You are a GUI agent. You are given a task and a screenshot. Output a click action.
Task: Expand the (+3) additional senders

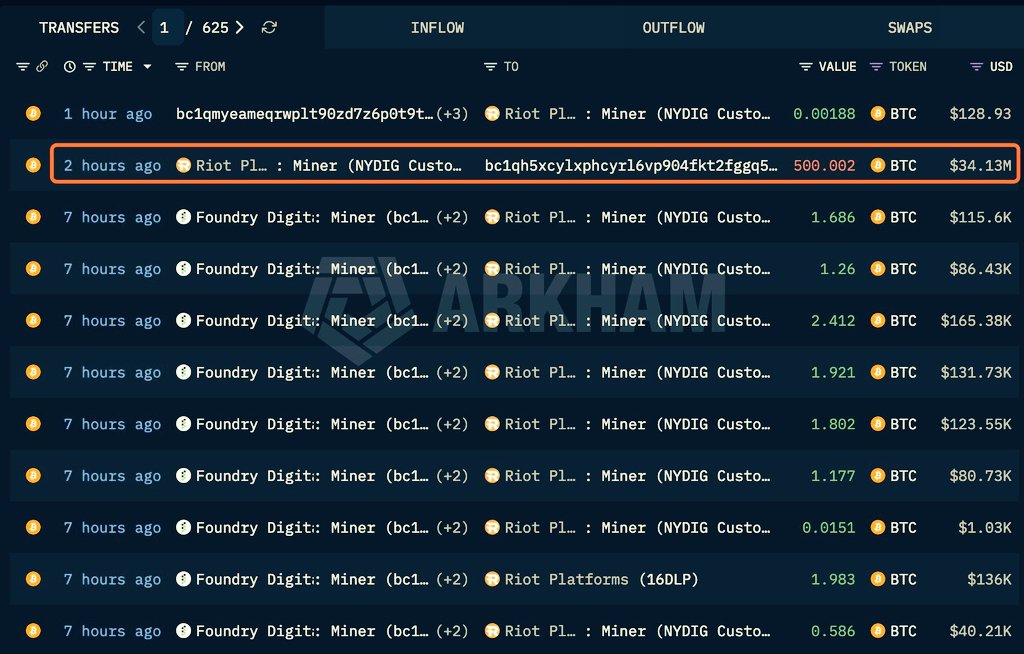[452, 114]
